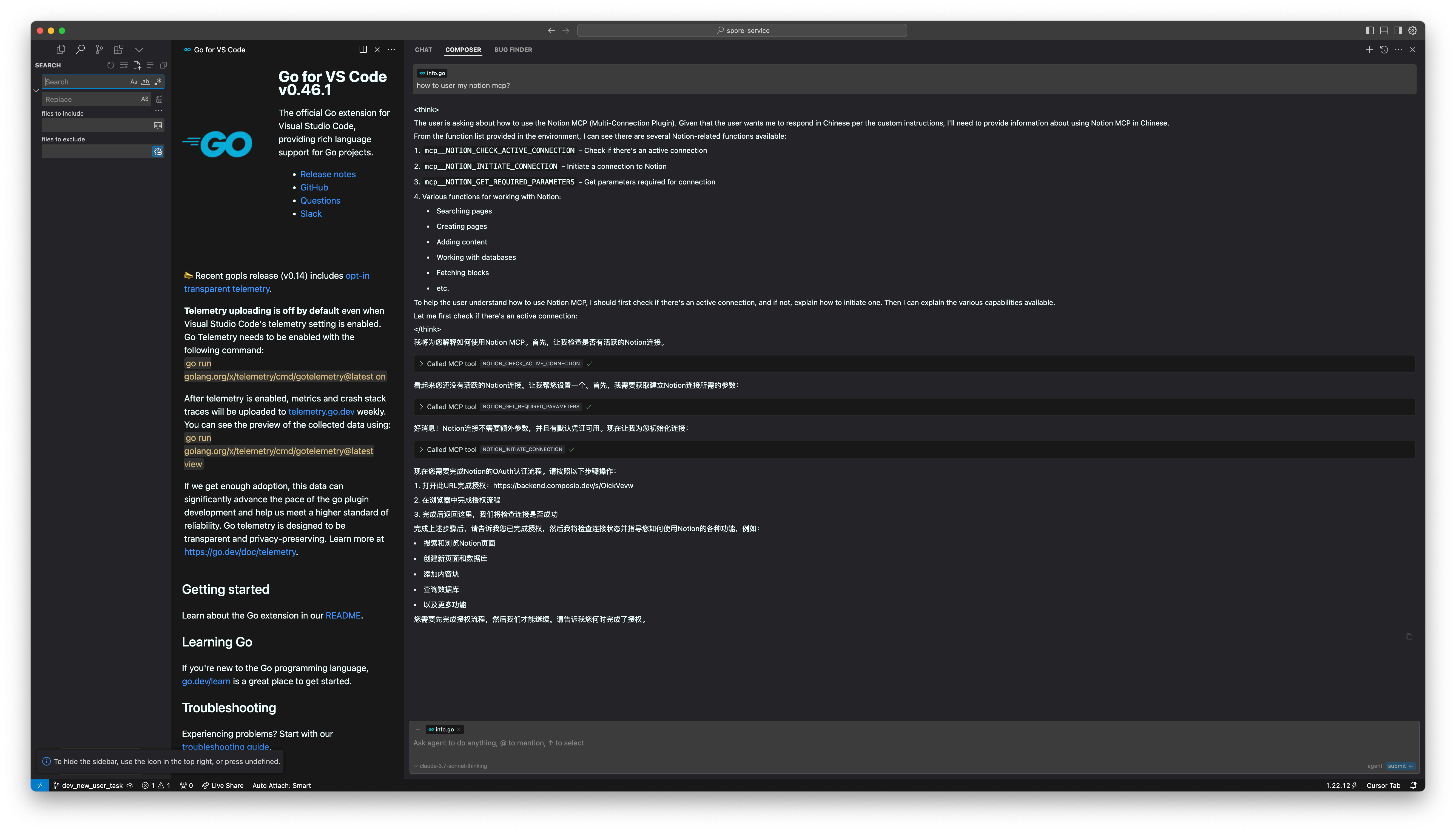Toggle the secondary sidebar layout icon
The image size is (1456, 832).
point(1398,31)
